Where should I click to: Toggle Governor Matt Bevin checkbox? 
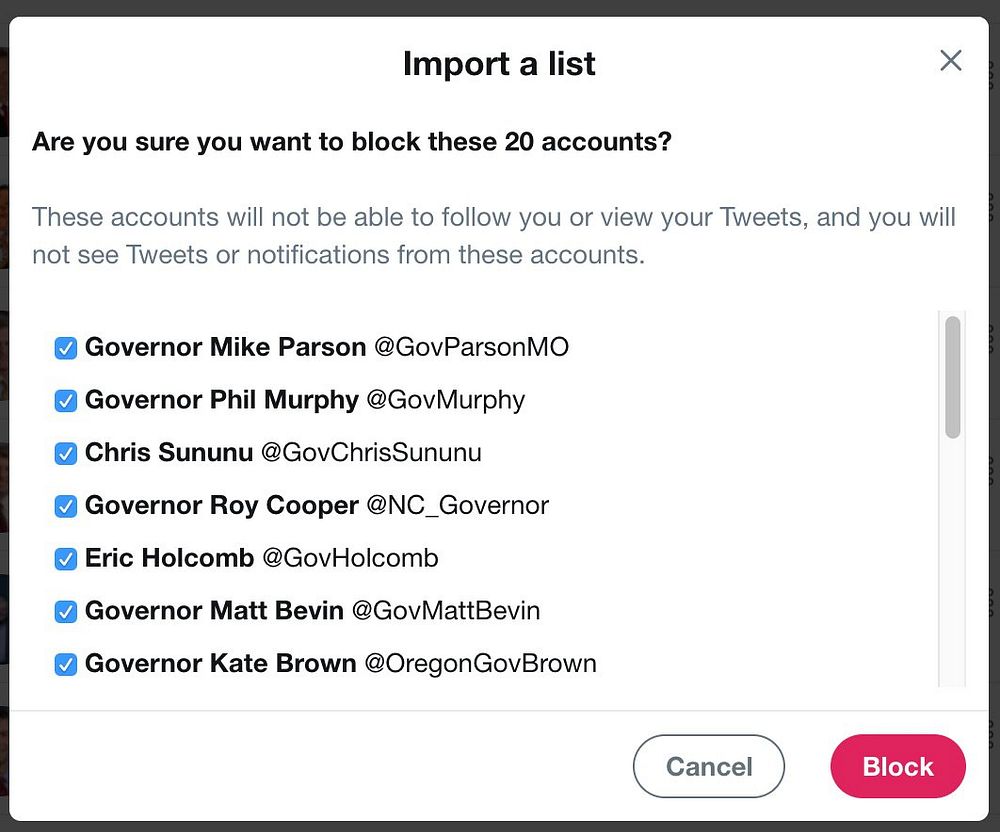tap(66, 611)
